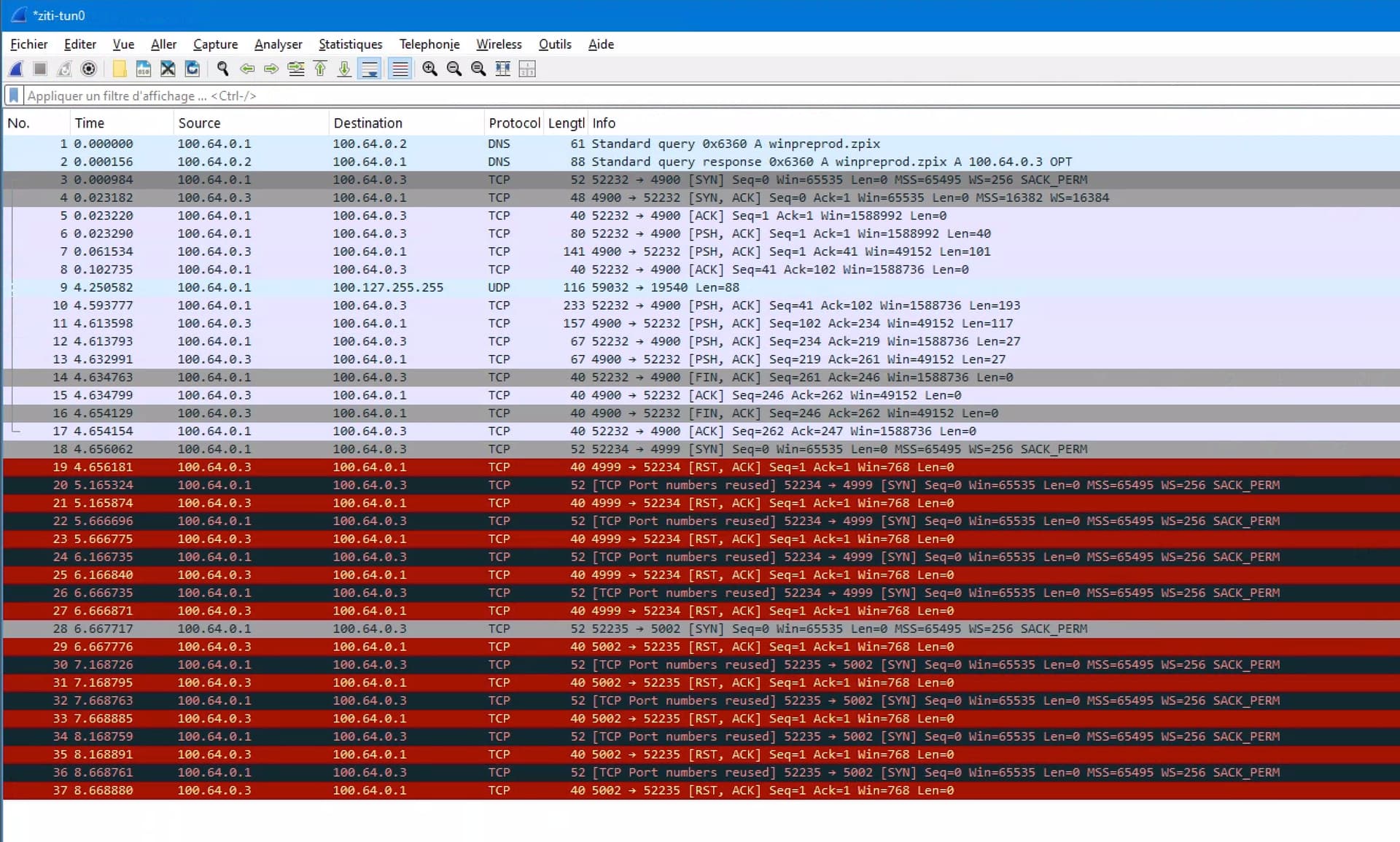Stop the running capture

point(40,69)
